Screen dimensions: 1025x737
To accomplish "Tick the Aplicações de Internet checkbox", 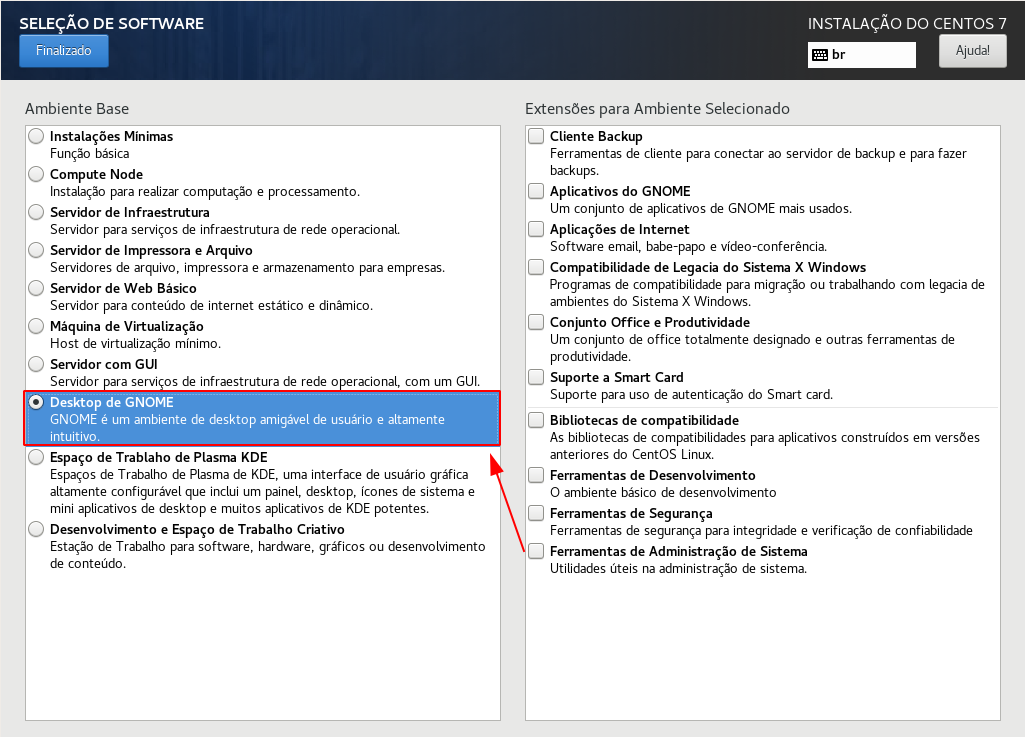I will (536, 229).
